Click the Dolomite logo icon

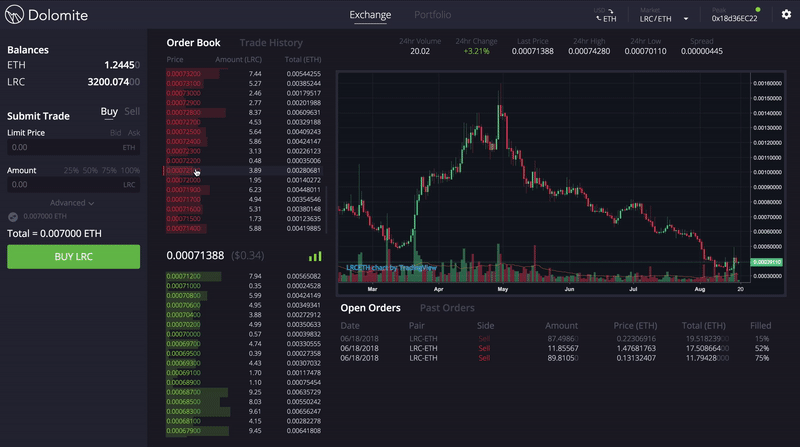click(x=14, y=14)
